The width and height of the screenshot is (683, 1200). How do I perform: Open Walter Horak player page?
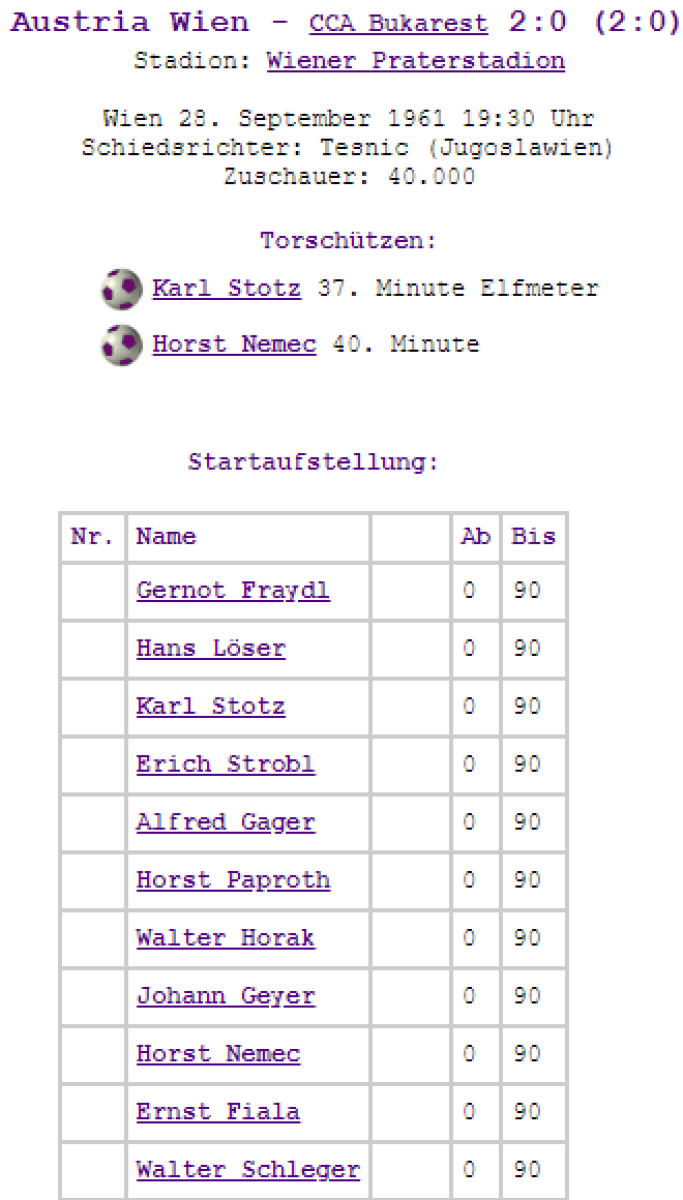tap(226, 939)
